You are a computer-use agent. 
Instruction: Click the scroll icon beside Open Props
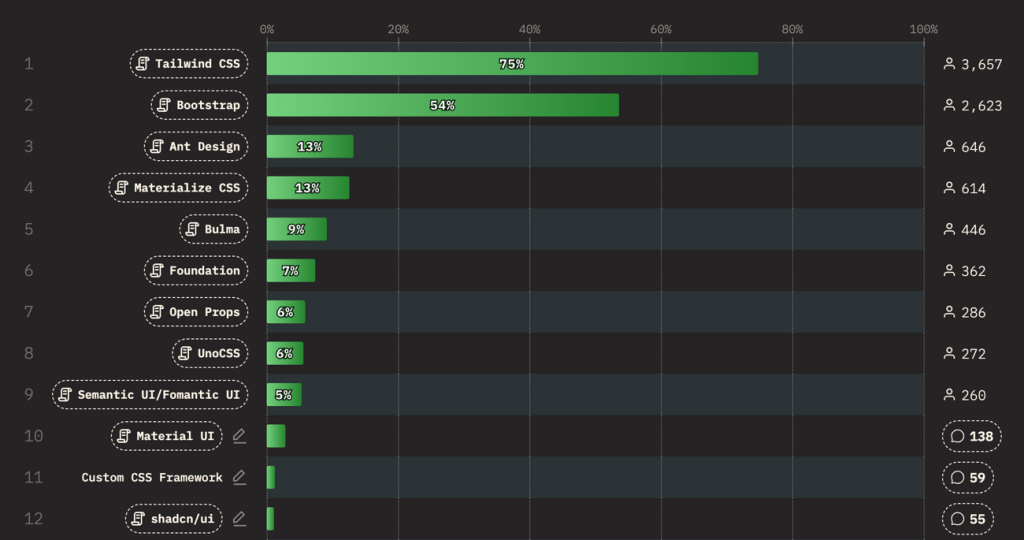(x=157, y=312)
